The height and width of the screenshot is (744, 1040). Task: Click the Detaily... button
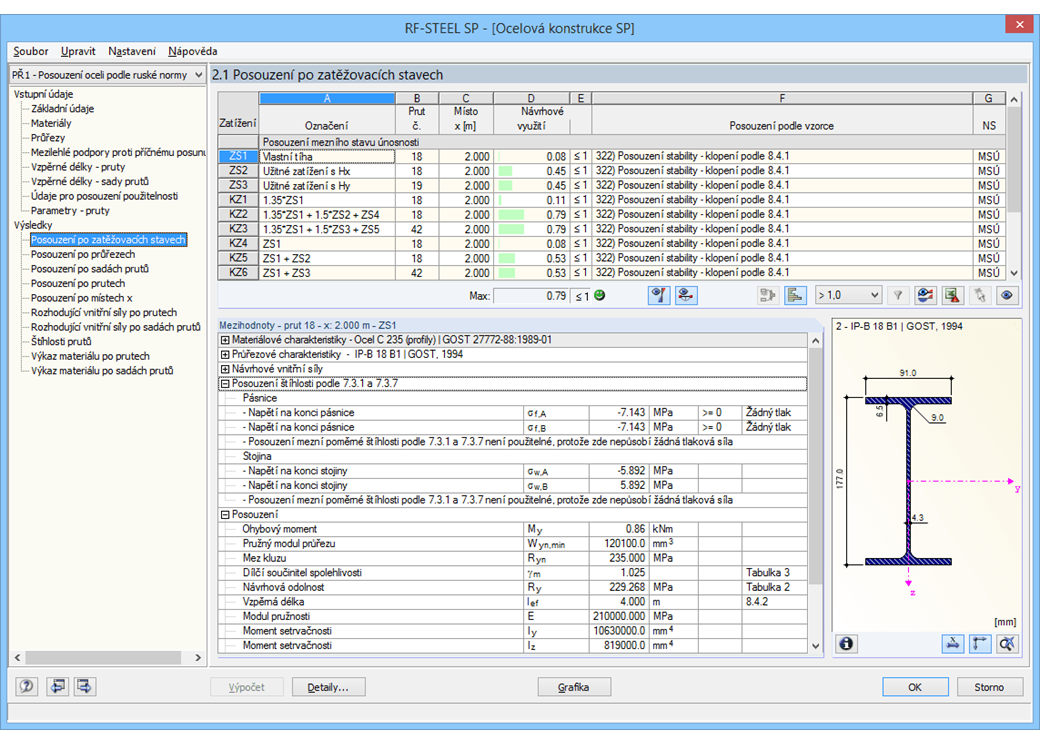point(329,687)
